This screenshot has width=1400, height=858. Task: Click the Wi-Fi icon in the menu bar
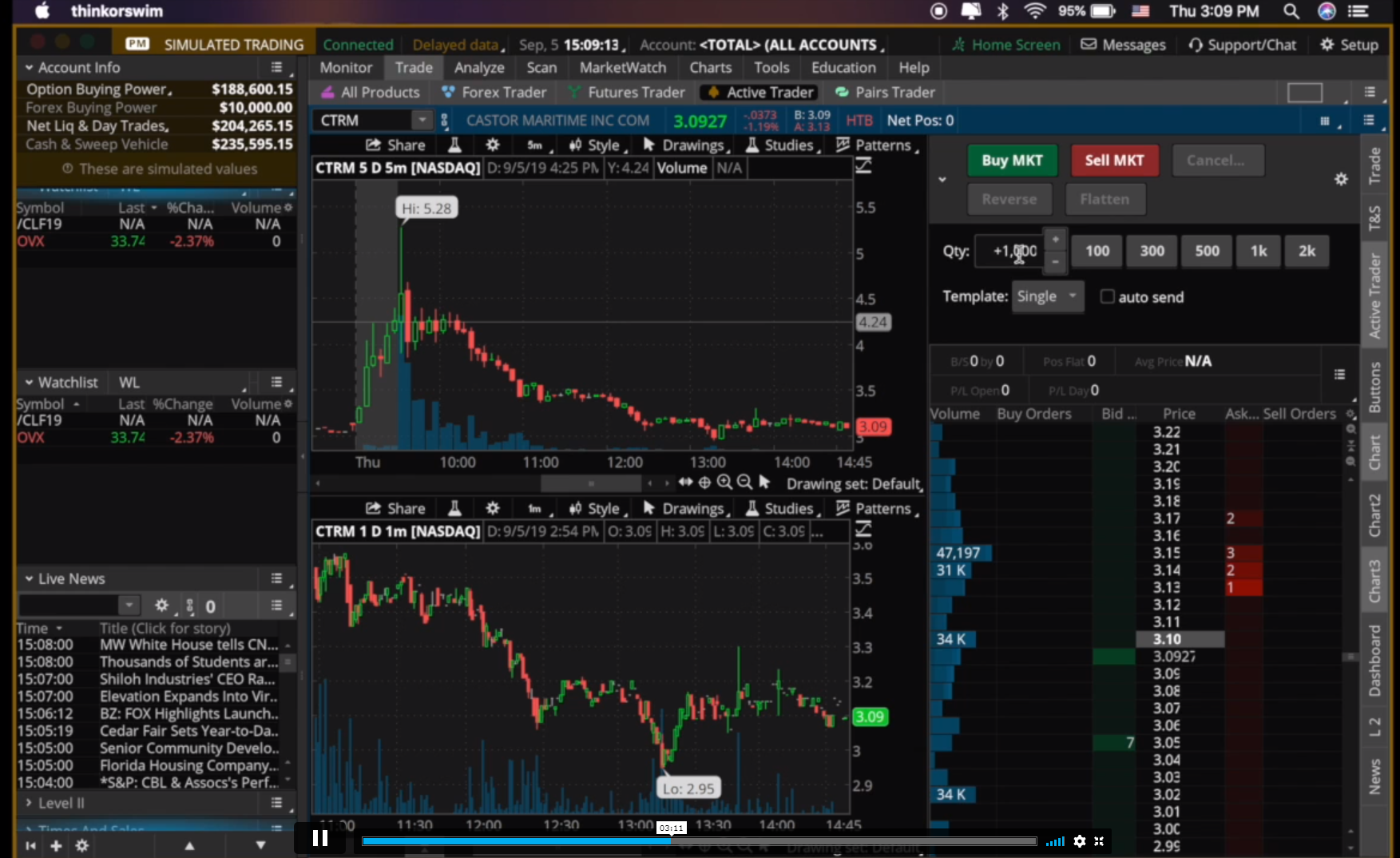1035,11
